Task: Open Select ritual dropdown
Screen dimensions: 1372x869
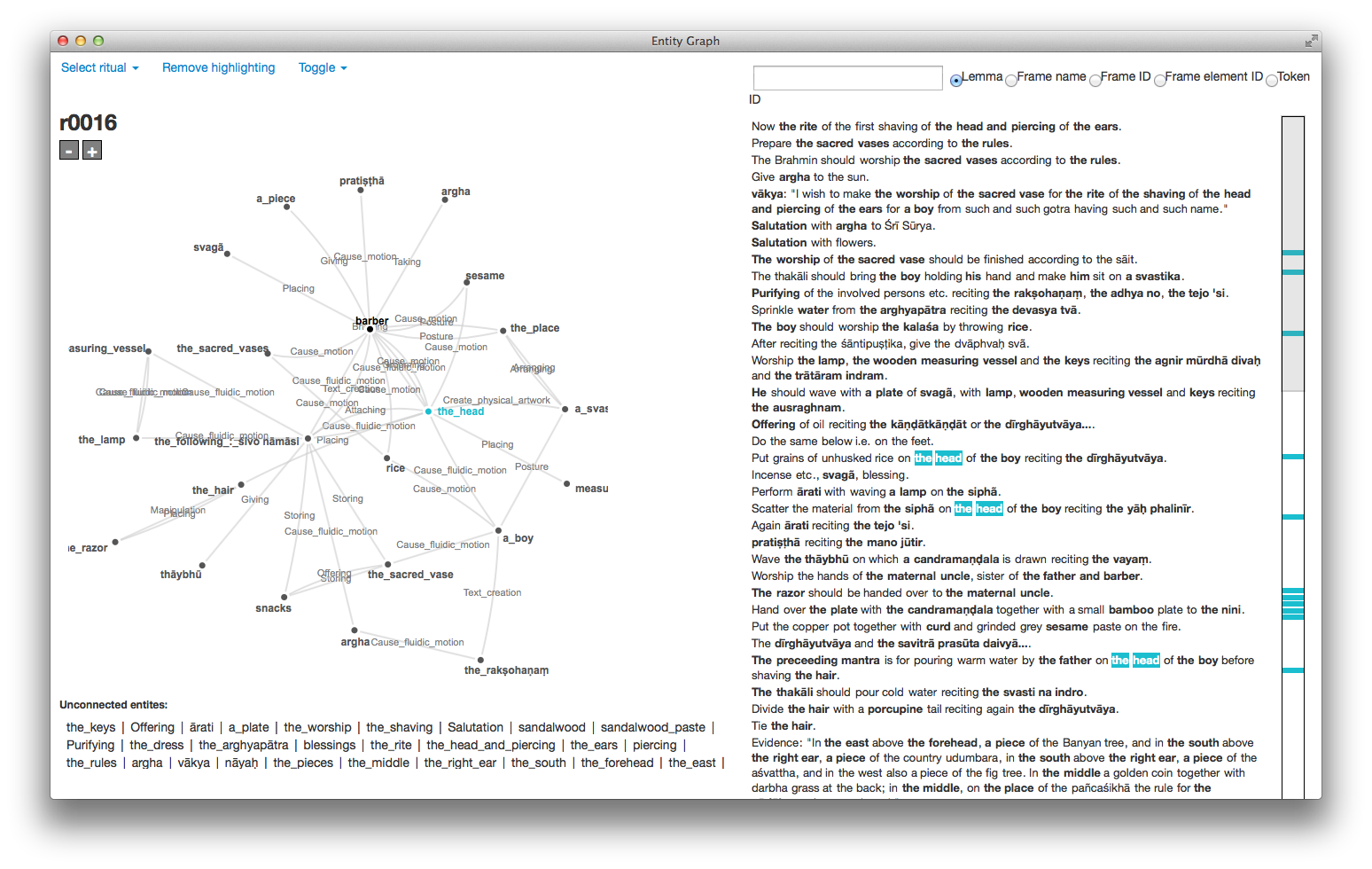Action: [100, 67]
